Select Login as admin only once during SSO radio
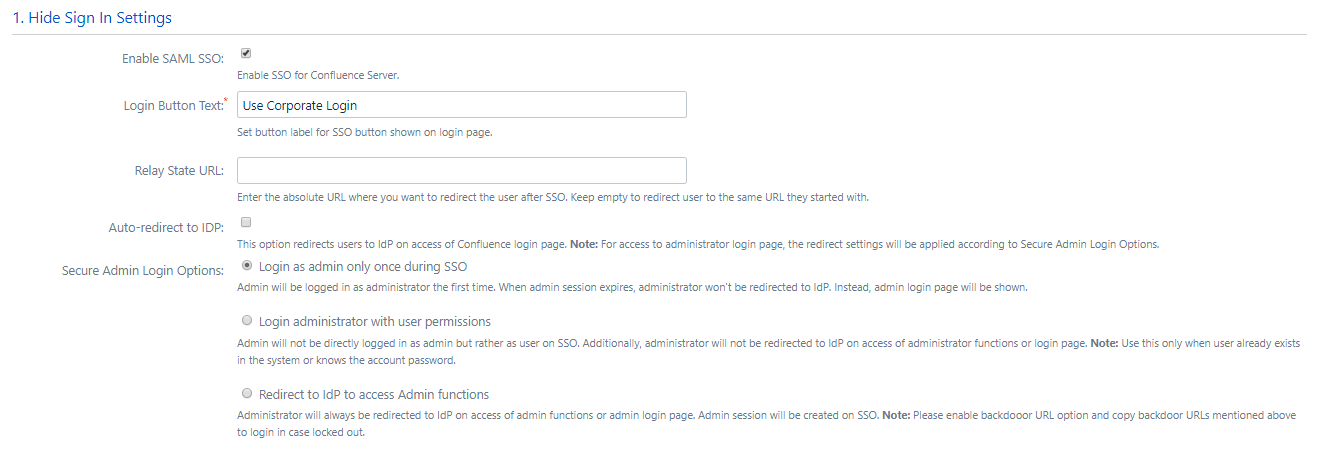1323x455 pixels. coord(246,266)
